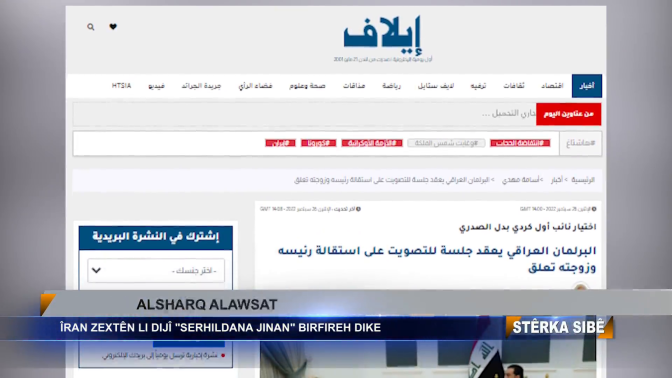Select the أخبار tab in navigation
Viewport: 672px width, 378px height.
(x=587, y=86)
